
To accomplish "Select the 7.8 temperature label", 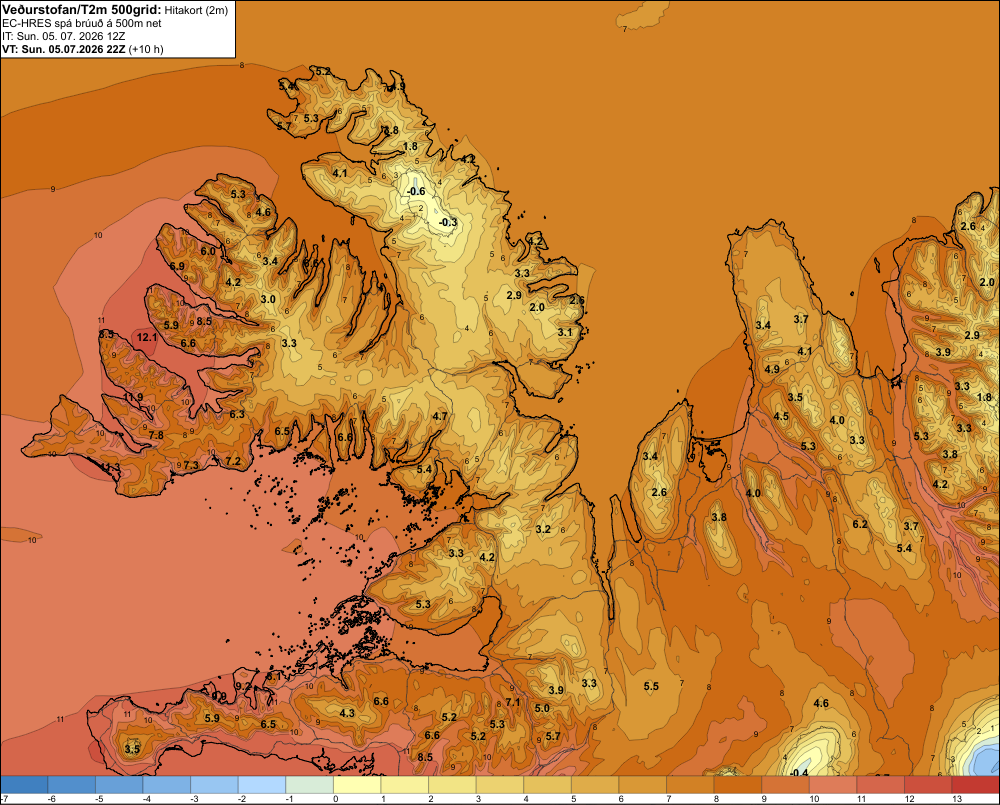I will tap(156, 435).
